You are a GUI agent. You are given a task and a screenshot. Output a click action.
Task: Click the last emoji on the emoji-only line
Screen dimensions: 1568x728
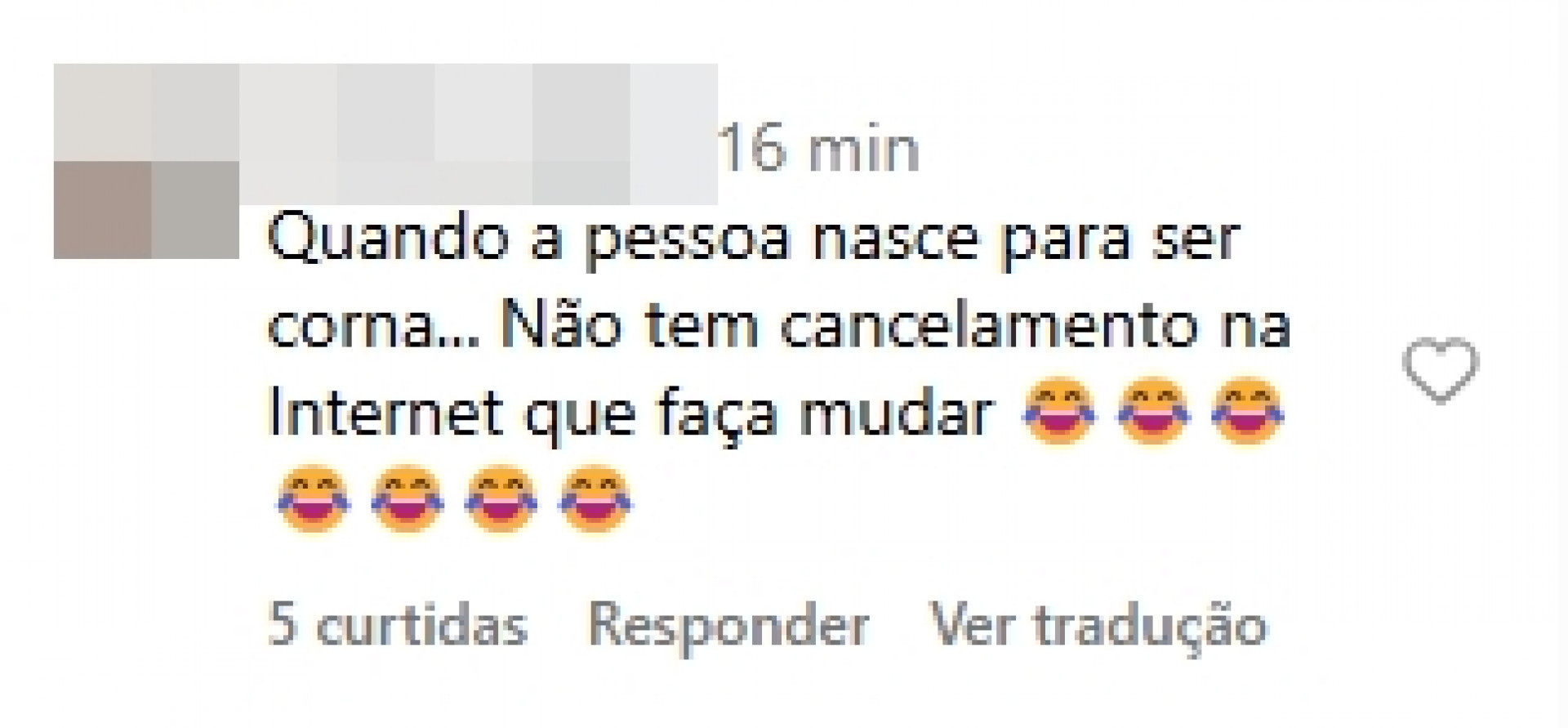click(x=595, y=498)
